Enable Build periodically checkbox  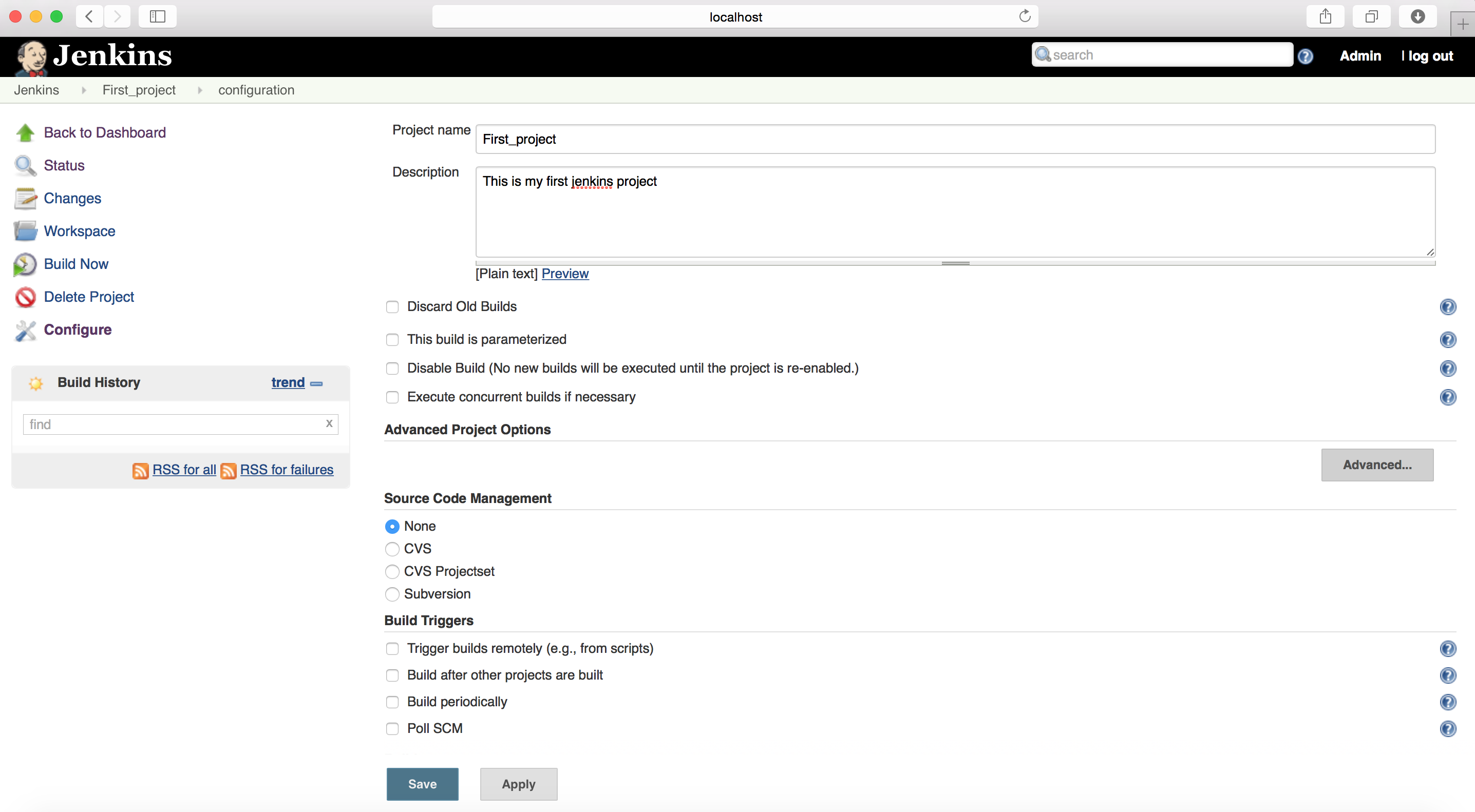point(392,702)
